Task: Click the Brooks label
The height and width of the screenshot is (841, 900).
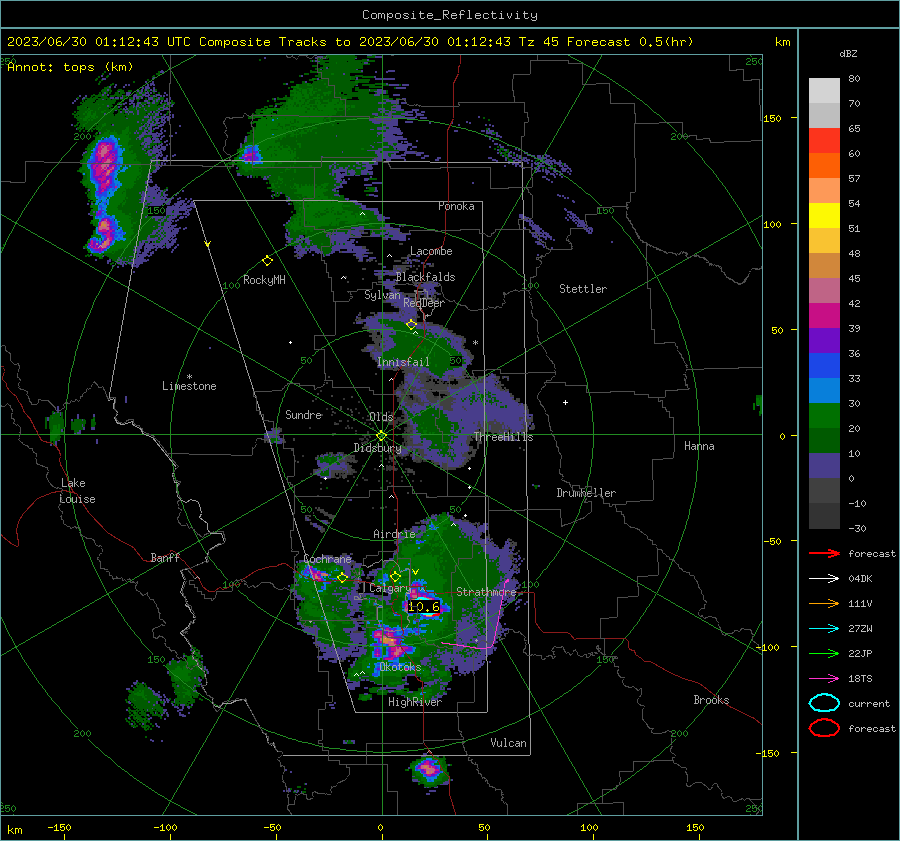Action: click(x=711, y=700)
